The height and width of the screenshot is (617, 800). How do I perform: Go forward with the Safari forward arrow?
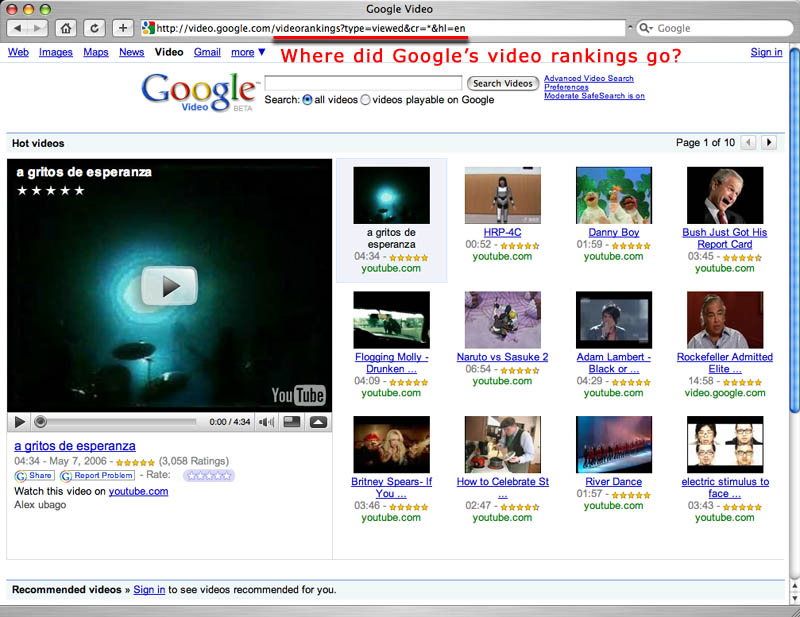37,28
